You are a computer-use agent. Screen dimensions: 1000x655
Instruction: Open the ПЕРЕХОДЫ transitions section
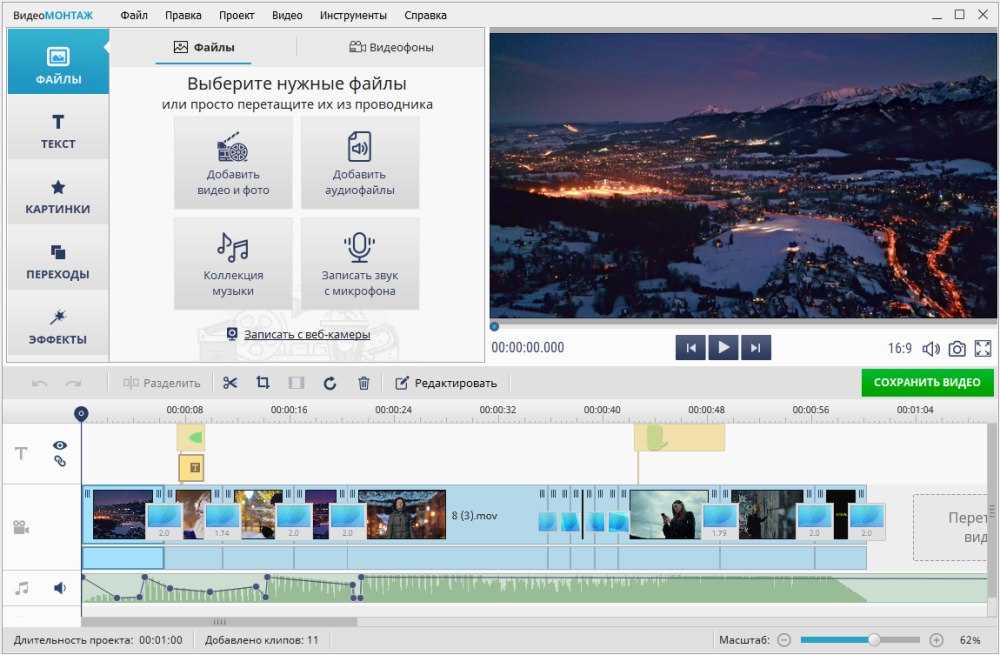(x=58, y=258)
